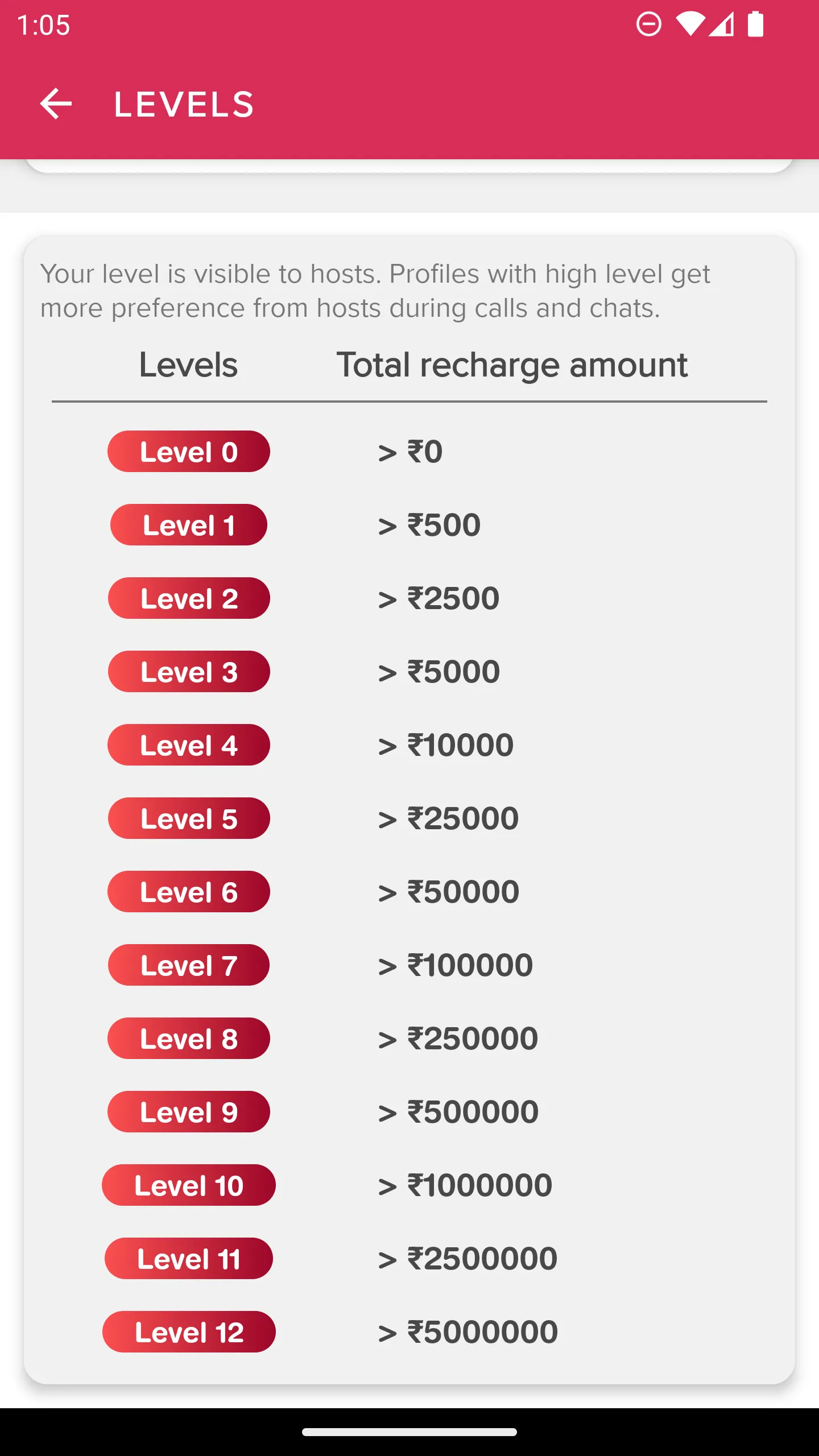
Task: Select the Level 0 badge
Action: coord(189,452)
